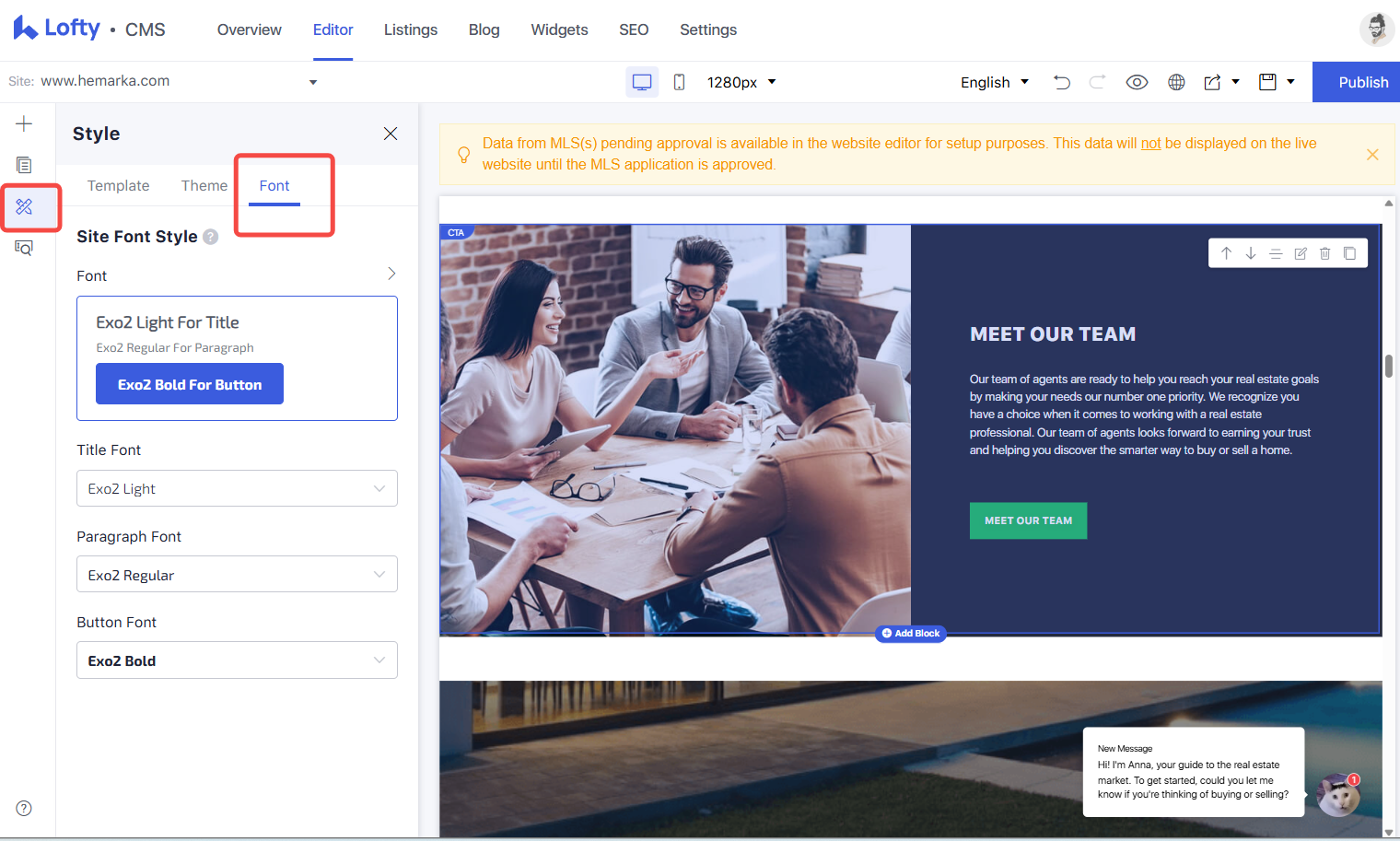
Task: Click the save icon
Action: (1268, 82)
